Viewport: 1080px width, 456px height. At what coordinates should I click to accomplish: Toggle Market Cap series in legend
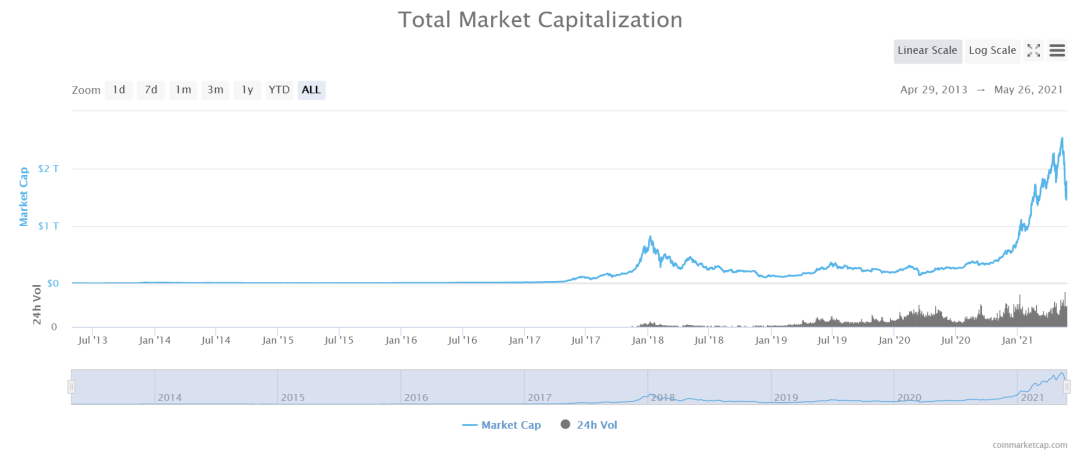pos(511,425)
